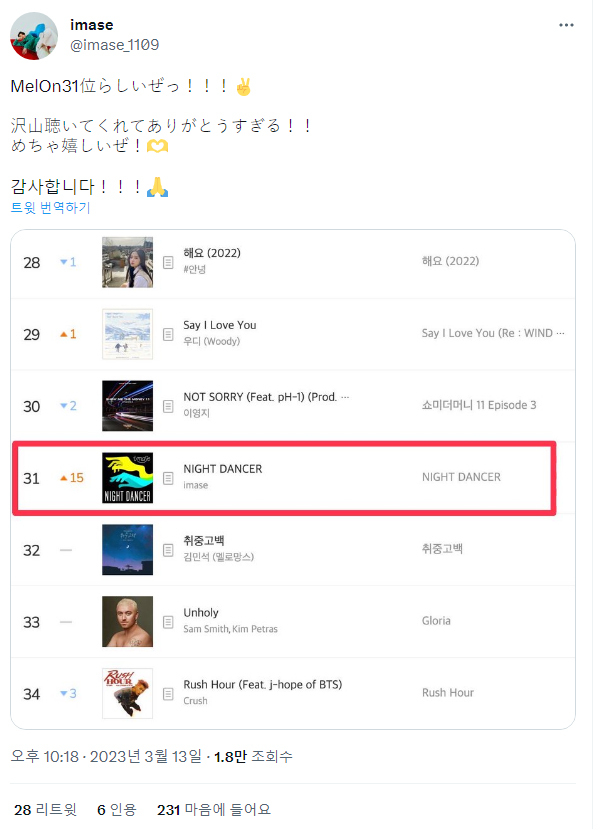Open the Rush Hour album cover thumbnail
The height and width of the screenshot is (830, 600).
click(127, 694)
